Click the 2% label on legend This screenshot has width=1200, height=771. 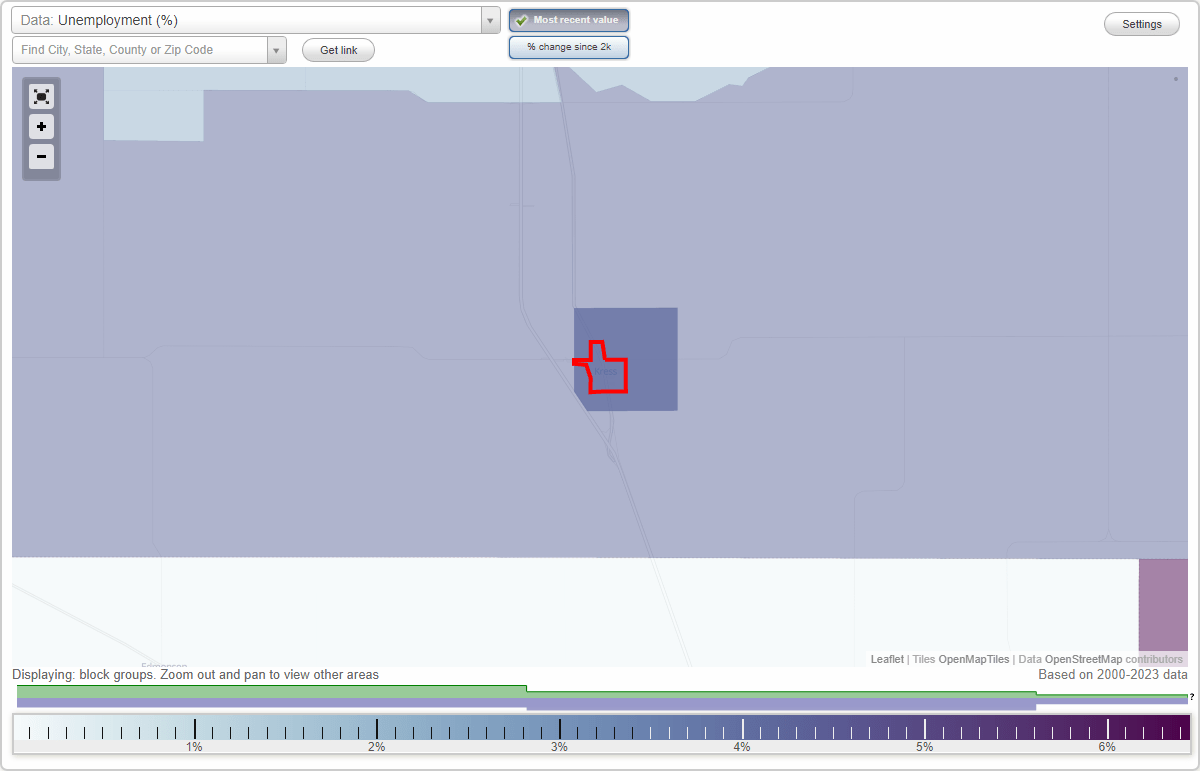pyautogui.click(x=377, y=747)
